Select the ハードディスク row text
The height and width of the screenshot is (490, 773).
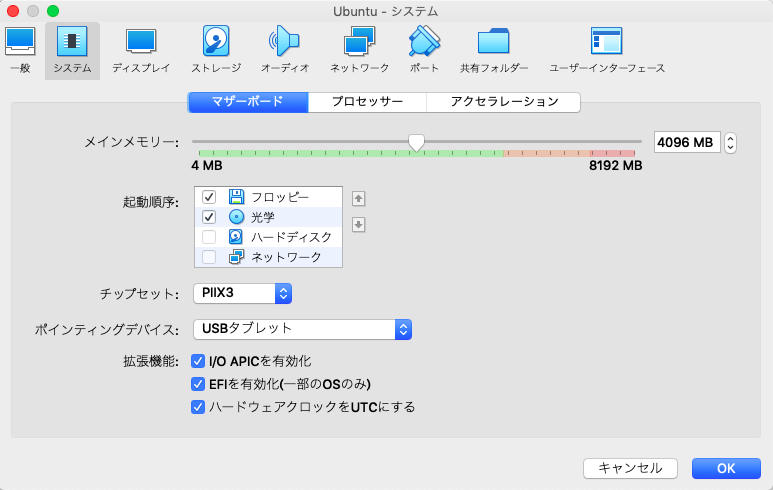tap(291, 237)
